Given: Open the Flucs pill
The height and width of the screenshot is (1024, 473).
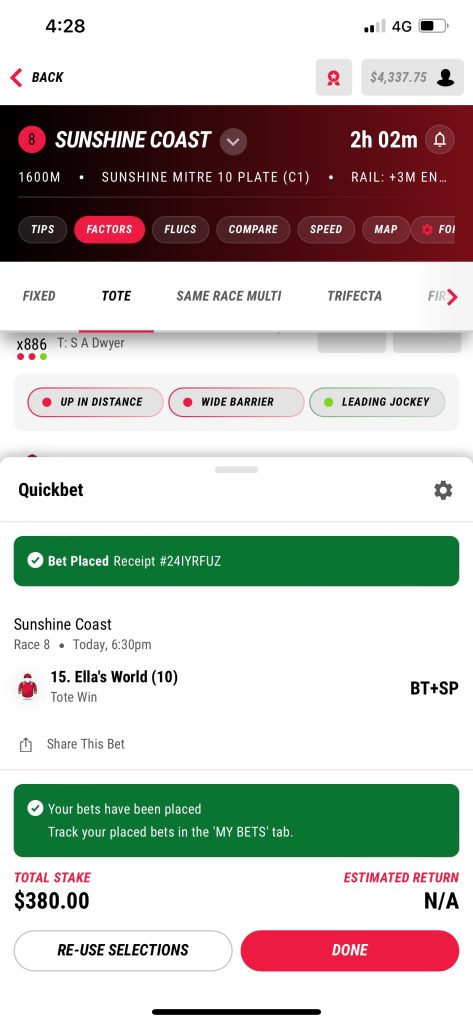Looking at the screenshot, I should point(180,229).
